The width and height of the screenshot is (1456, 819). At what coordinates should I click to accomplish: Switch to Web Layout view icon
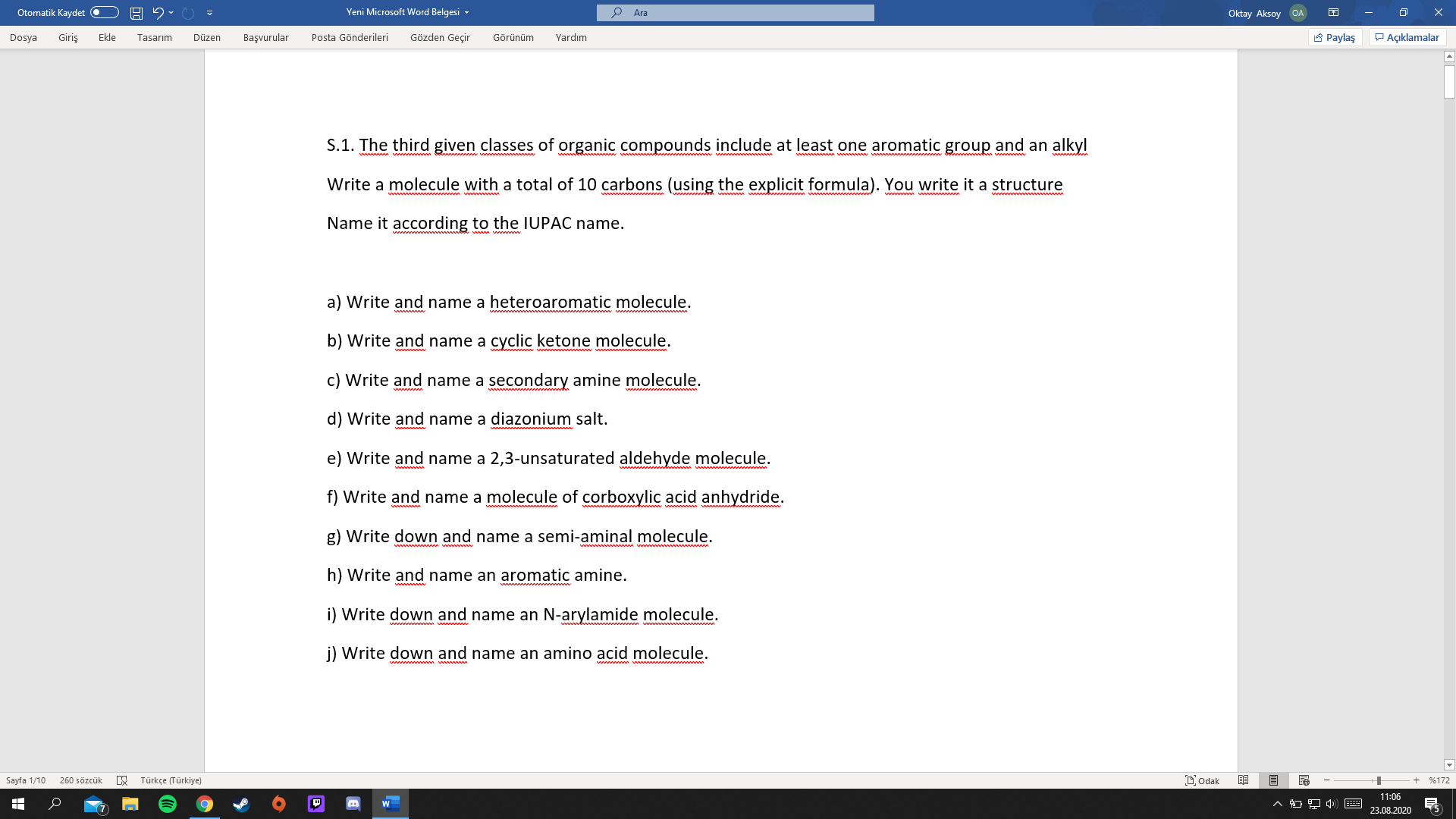(x=1304, y=780)
